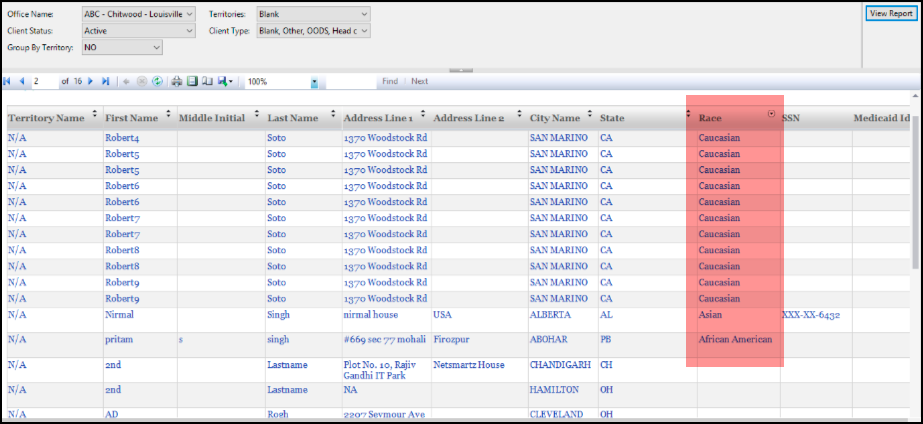Image resolution: width=923 pixels, height=424 pixels.
Task: Open the zoom percentage dropdown
Action: [x=314, y=82]
